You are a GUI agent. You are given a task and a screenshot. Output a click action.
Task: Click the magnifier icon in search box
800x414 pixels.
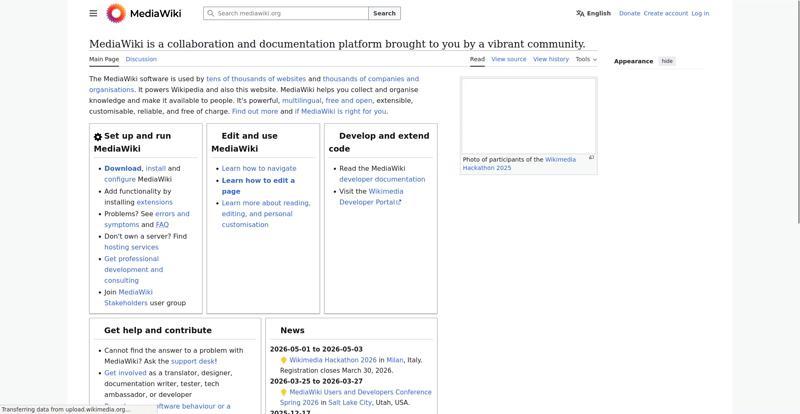point(210,13)
